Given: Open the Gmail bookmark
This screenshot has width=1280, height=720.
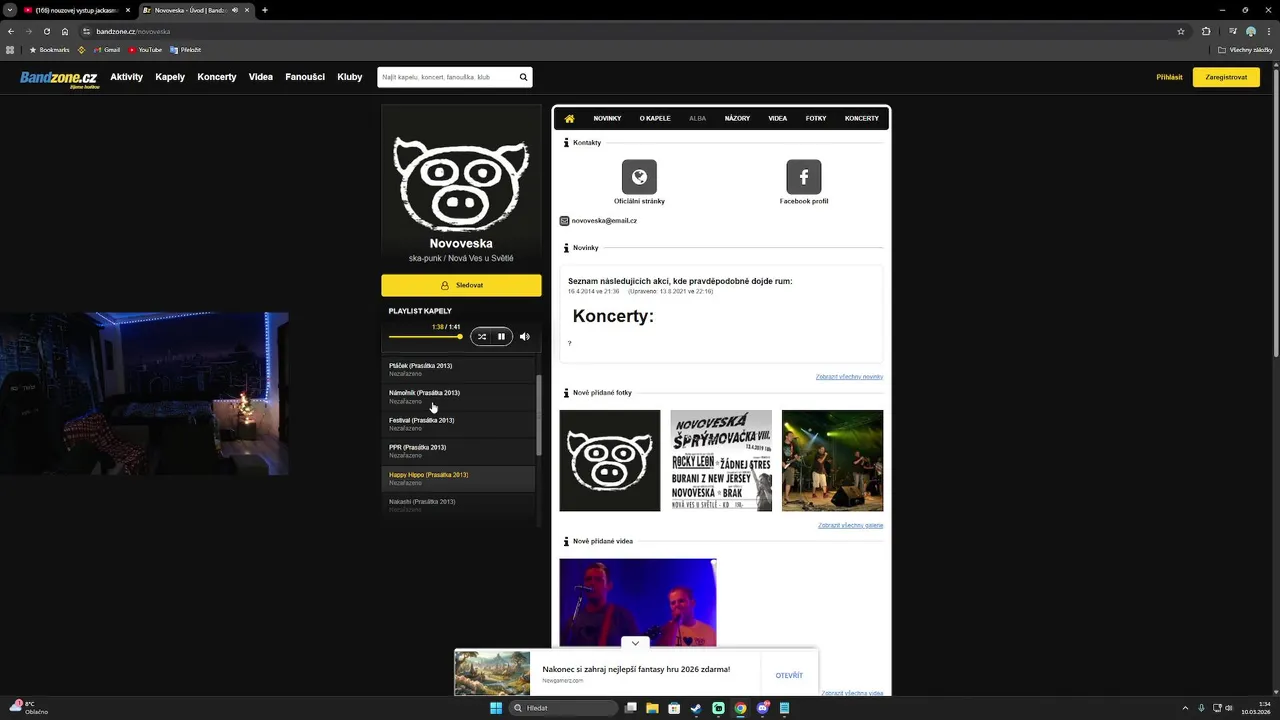Looking at the screenshot, I should 106,49.
